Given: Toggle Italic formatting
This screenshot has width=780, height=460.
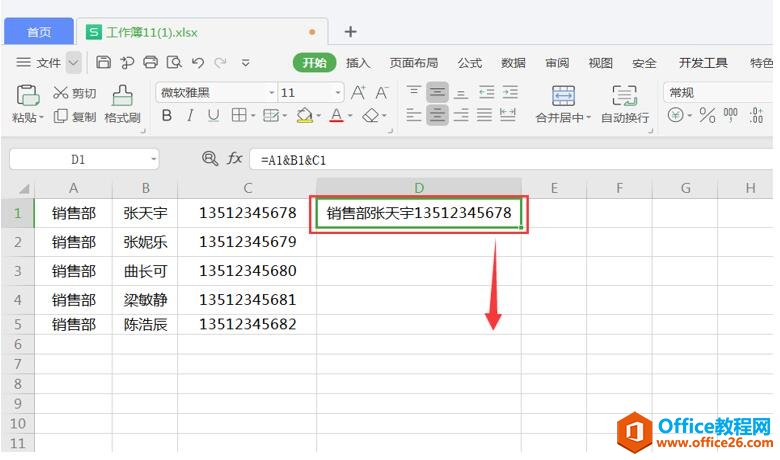Looking at the screenshot, I should tap(190, 115).
